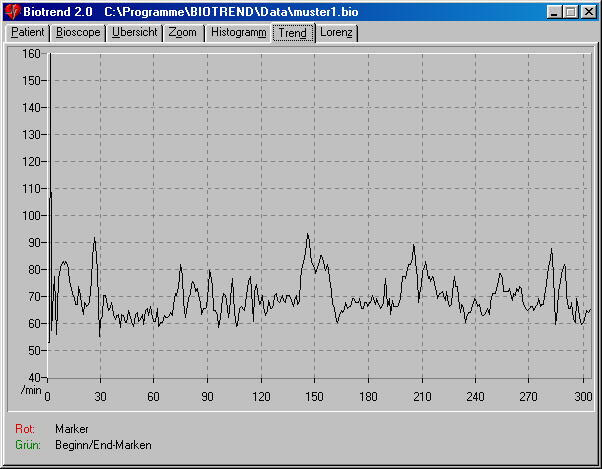Show the Histogramm tab
Screen dimensions: 602x469
tap(238, 33)
